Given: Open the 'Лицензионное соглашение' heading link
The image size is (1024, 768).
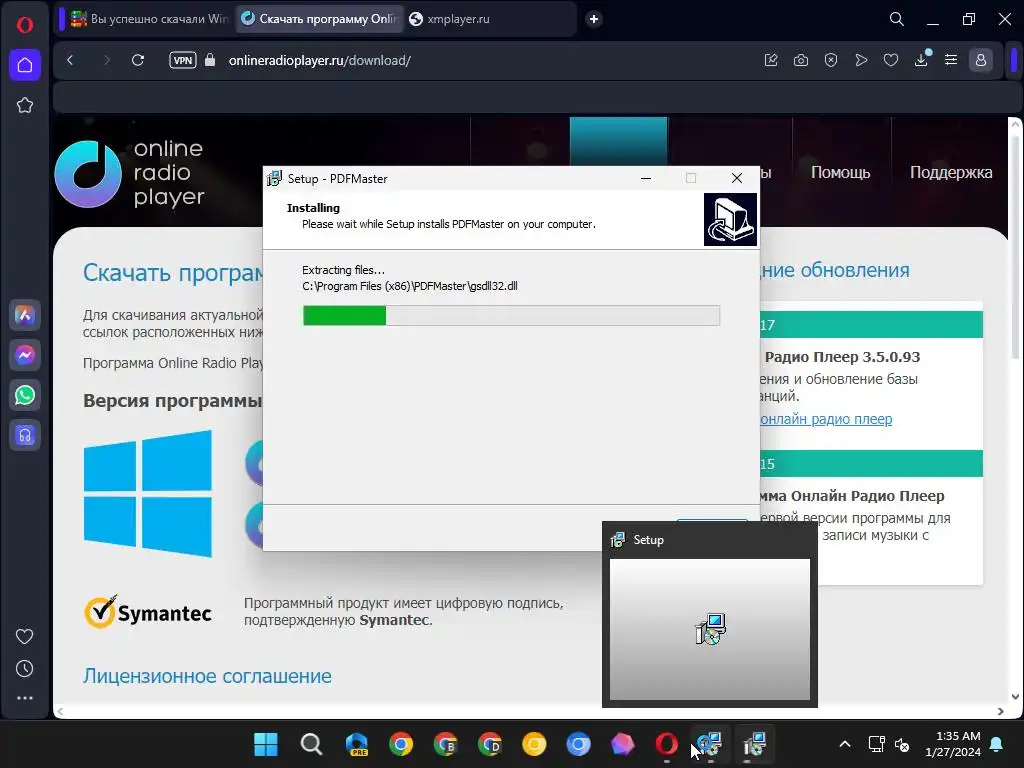Looking at the screenshot, I should [x=207, y=676].
